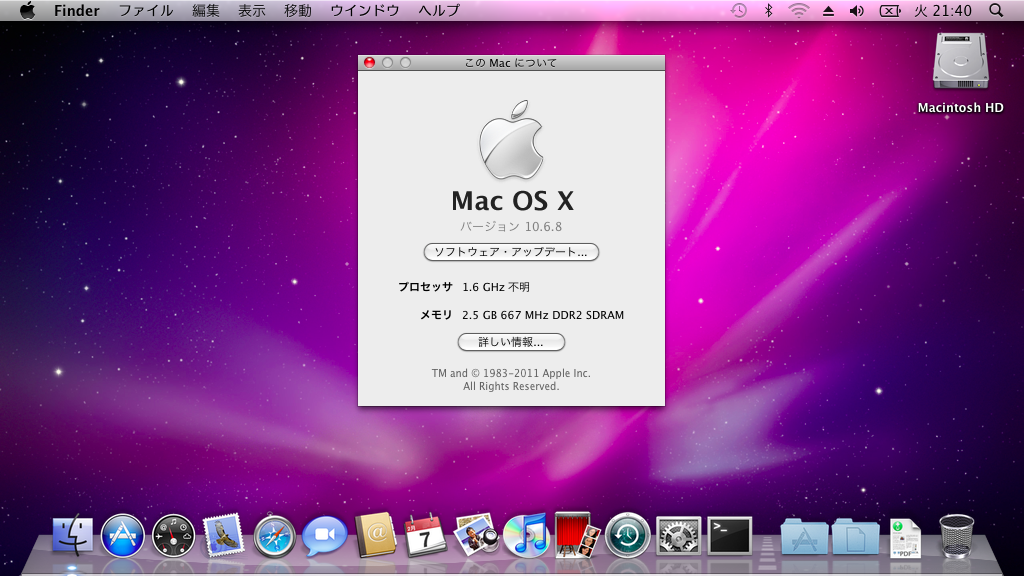Open the ウインドウ menu
This screenshot has width=1024, height=576.
point(365,10)
